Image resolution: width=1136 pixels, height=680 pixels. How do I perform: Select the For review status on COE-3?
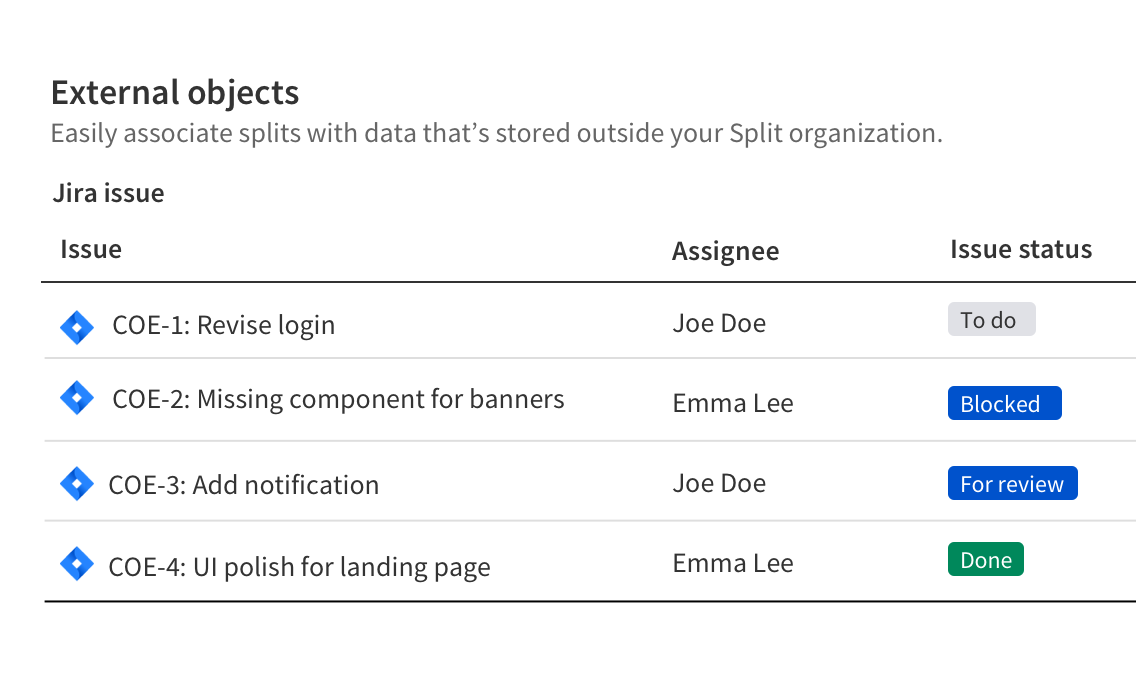1012,483
